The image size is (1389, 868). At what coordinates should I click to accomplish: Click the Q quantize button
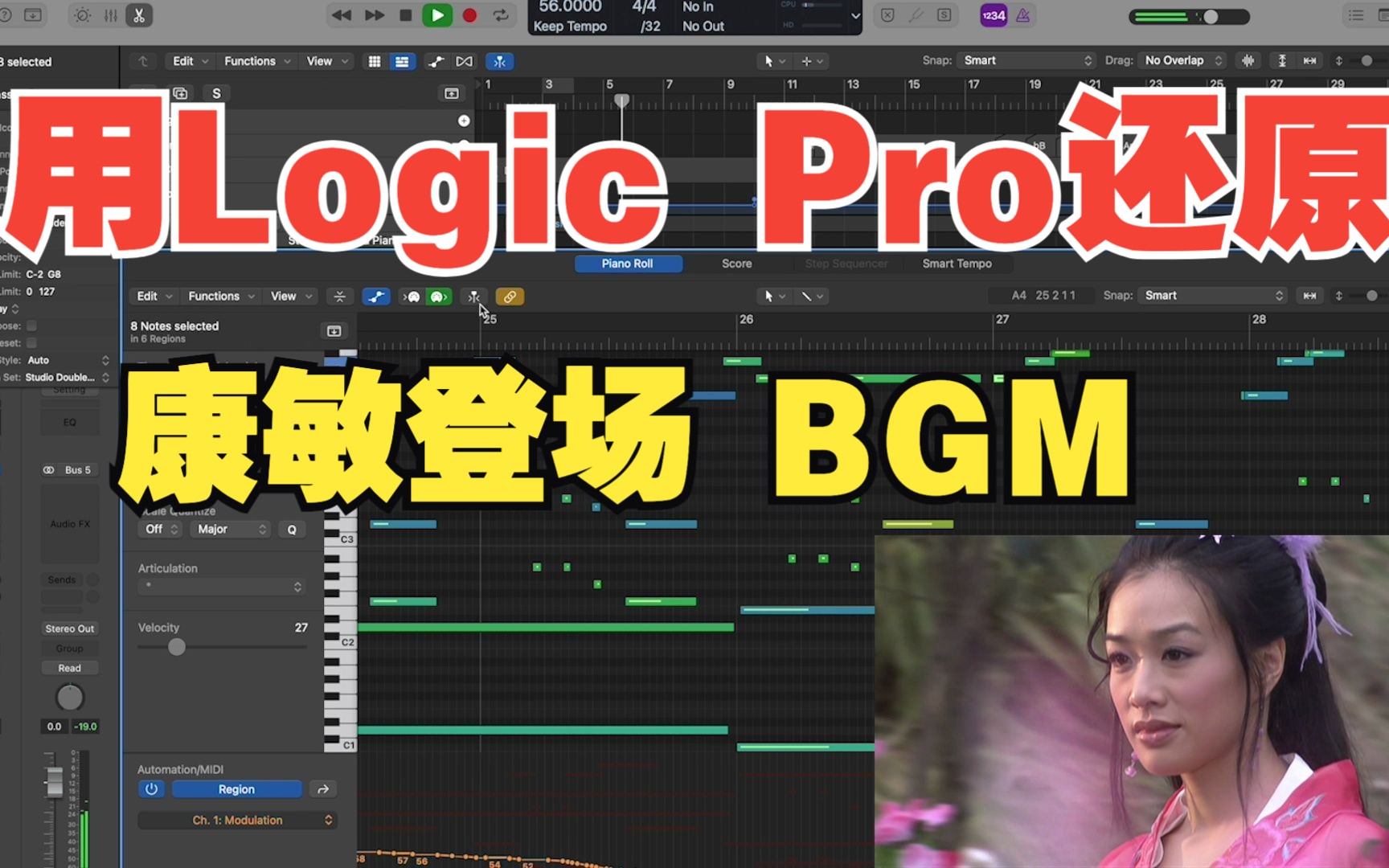tap(292, 529)
